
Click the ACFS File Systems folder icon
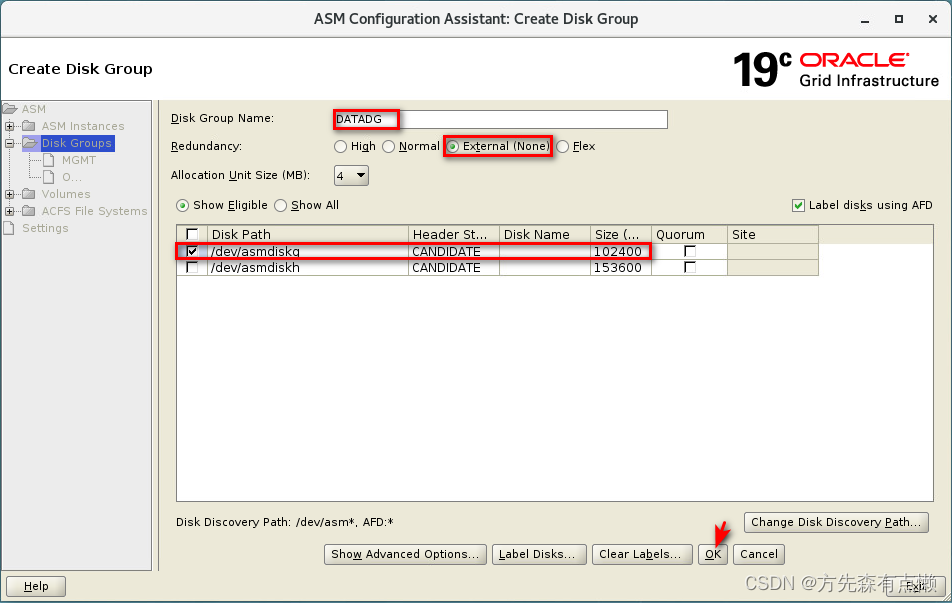tap(29, 211)
